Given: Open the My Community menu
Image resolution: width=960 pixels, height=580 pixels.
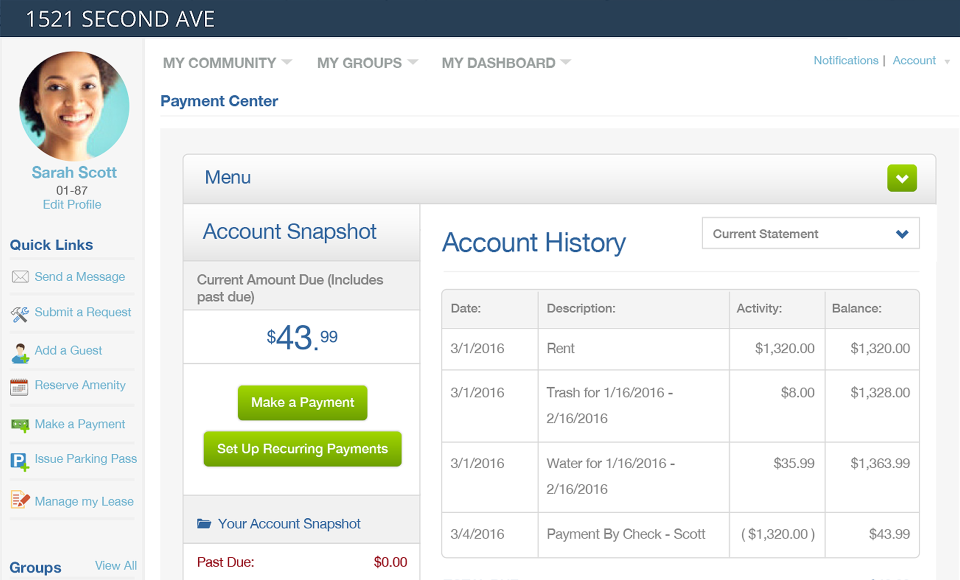Looking at the screenshot, I should (227, 63).
